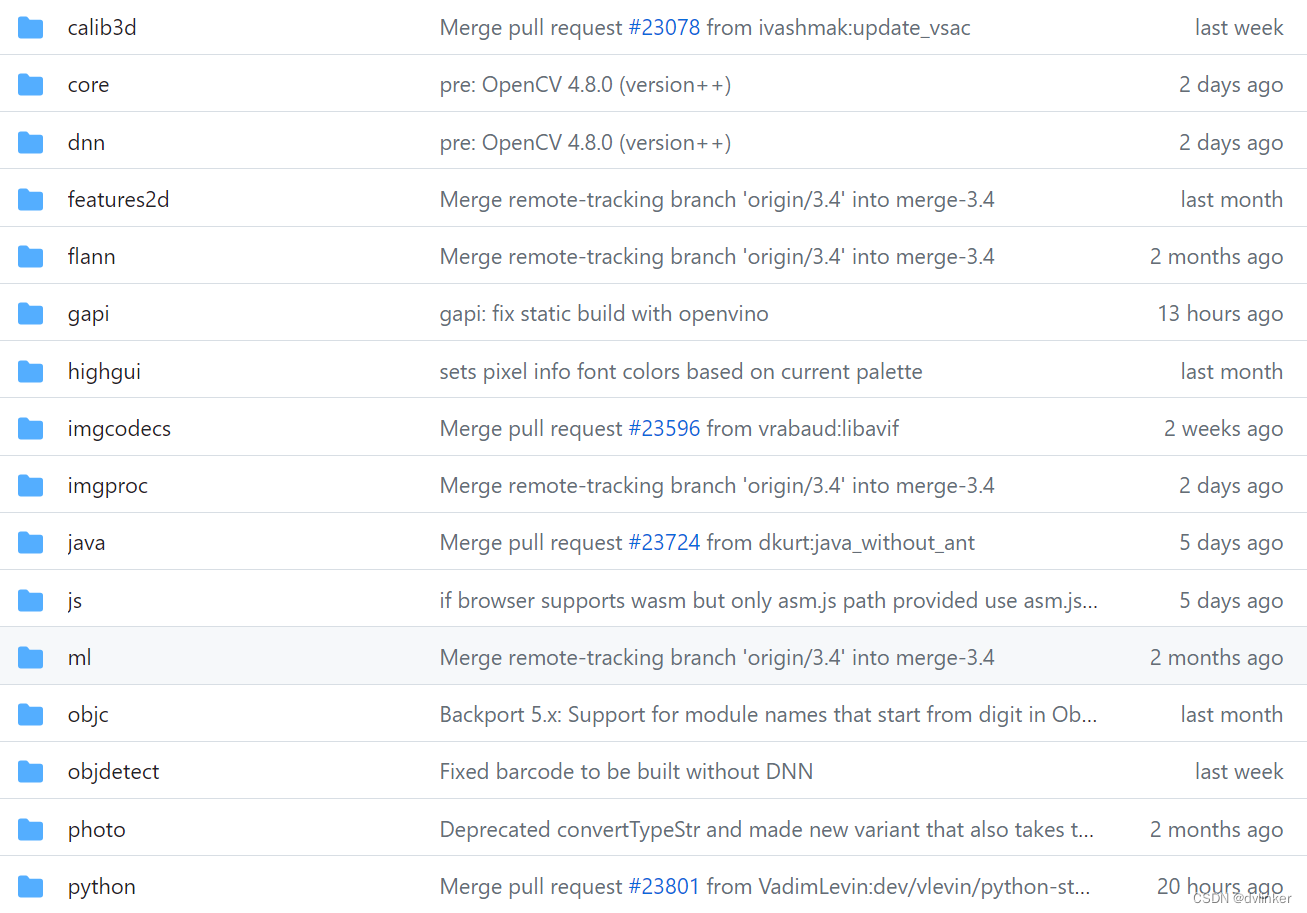1307x913 pixels.
Task: Click dnn's 'pre: OpenCV 4.8.0' commit message
Action: click(x=585, y=143)
